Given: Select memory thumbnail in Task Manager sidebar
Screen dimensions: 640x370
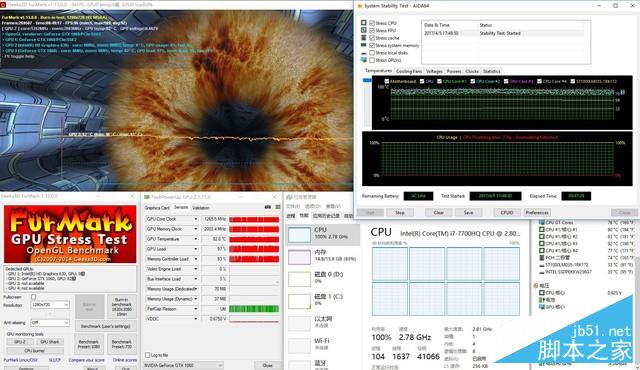Looking at the screenshot, I should 299,257.
